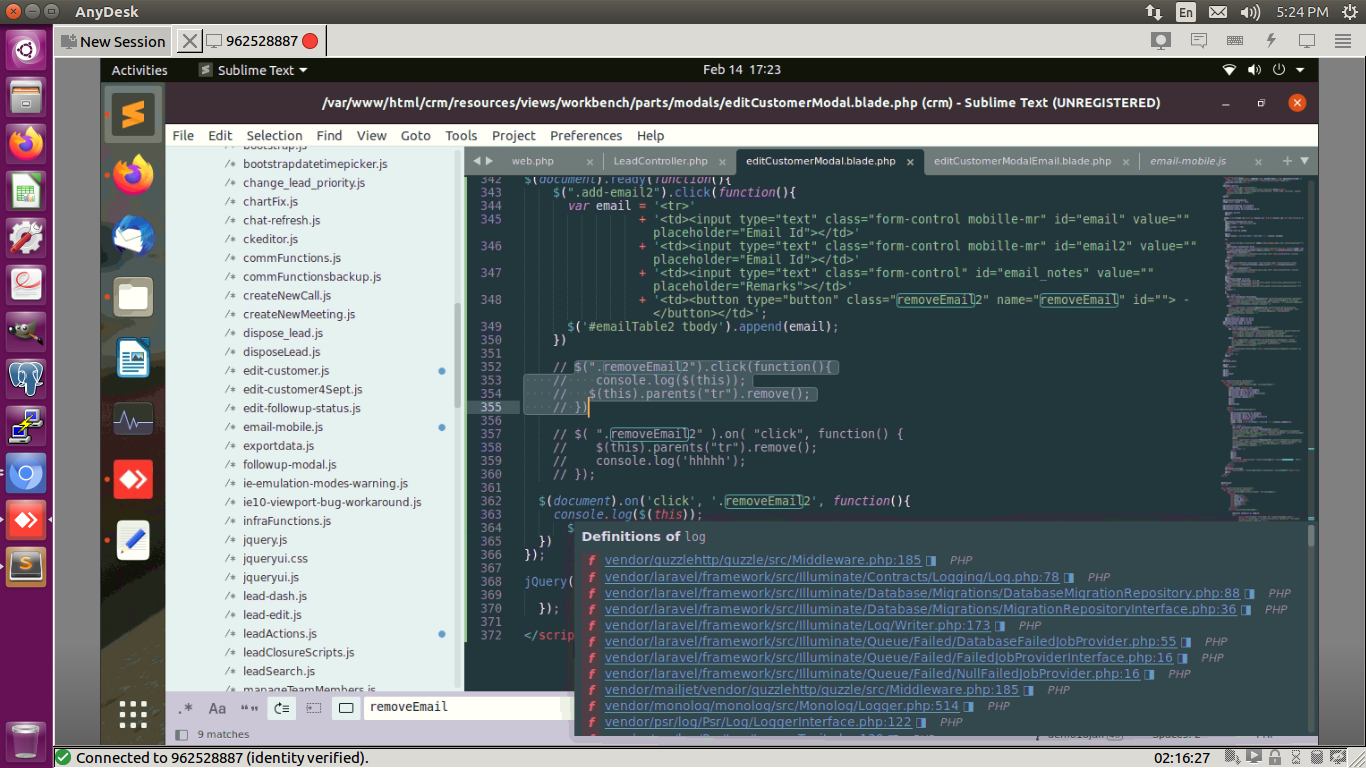
Task: Toggle regular expression search in find bar
Action: (x=185, y=708)
